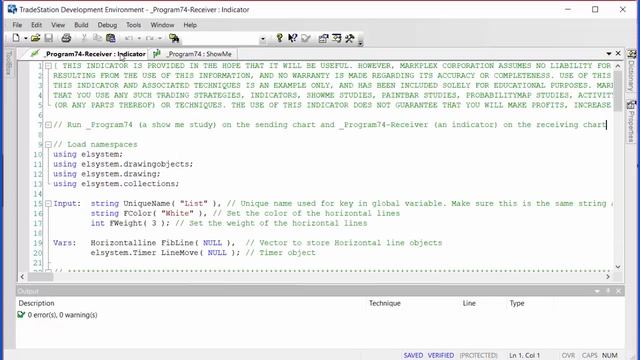Click the vertical scrollbar up arrow
This screenshot has height=360, width=640.
click(618, 66)
